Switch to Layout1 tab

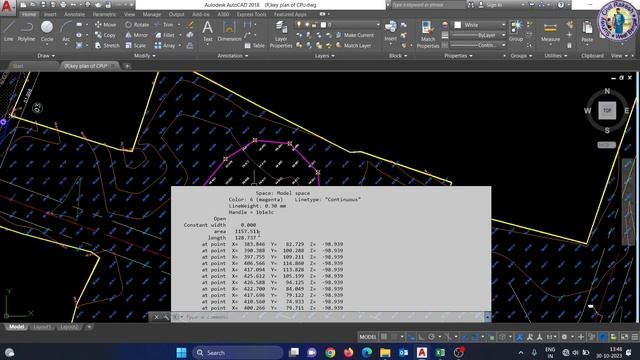[x=42, y=327]
